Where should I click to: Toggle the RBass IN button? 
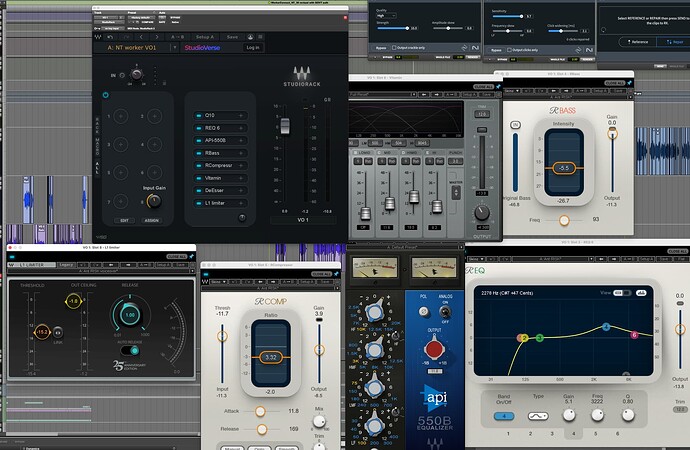coord(515,125)
